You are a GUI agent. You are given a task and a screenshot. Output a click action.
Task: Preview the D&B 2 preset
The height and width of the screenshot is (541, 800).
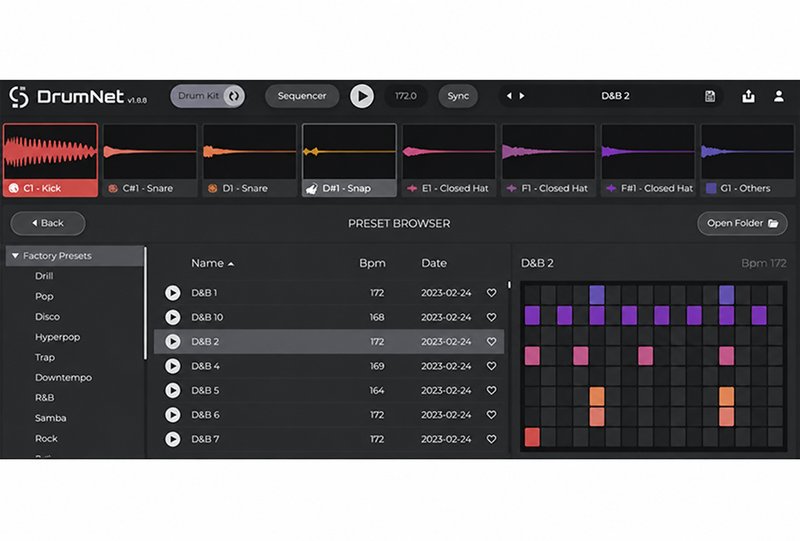(x=172, y=341)
